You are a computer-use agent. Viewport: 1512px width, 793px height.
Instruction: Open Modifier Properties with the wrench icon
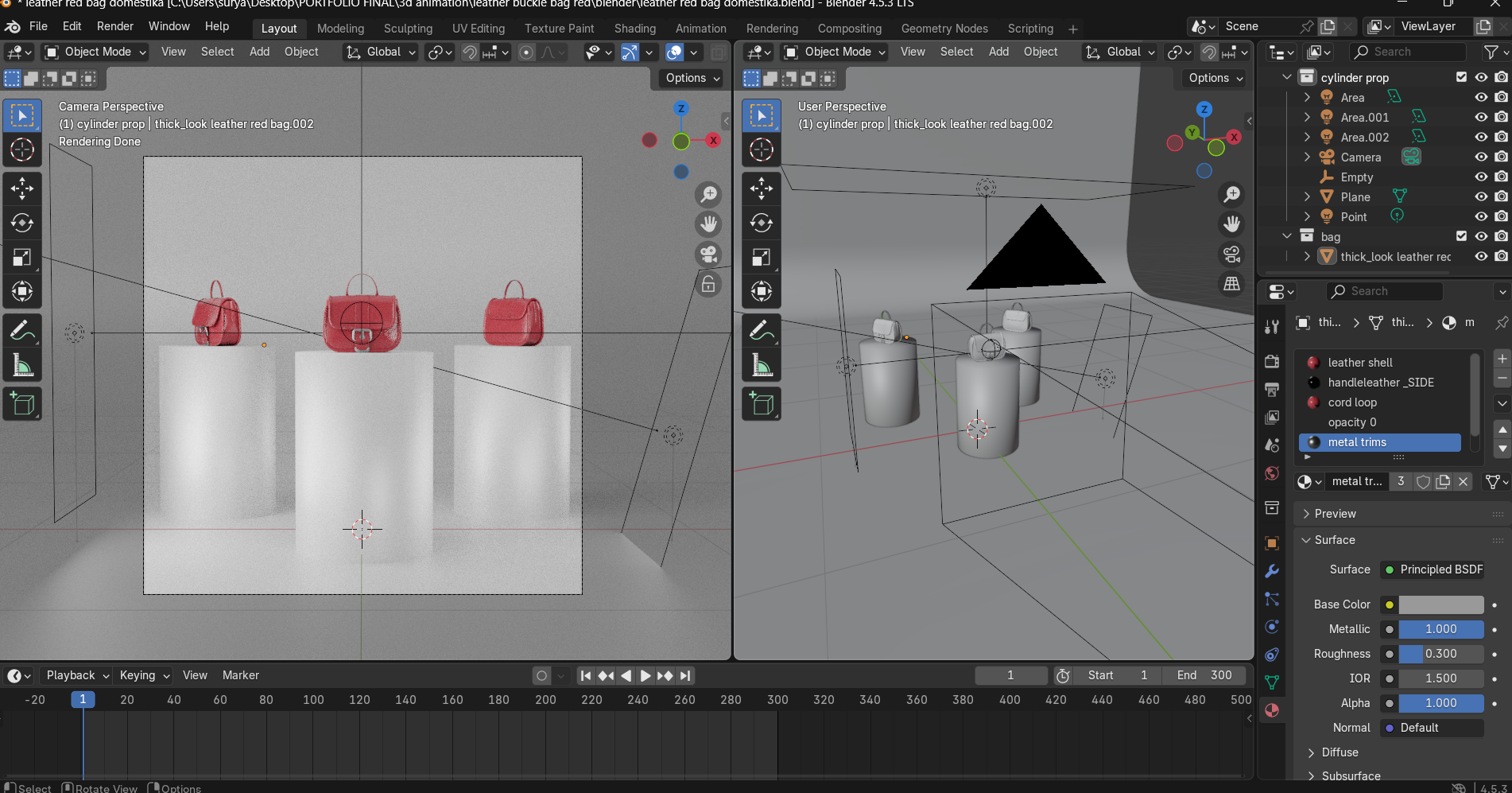1271,571
